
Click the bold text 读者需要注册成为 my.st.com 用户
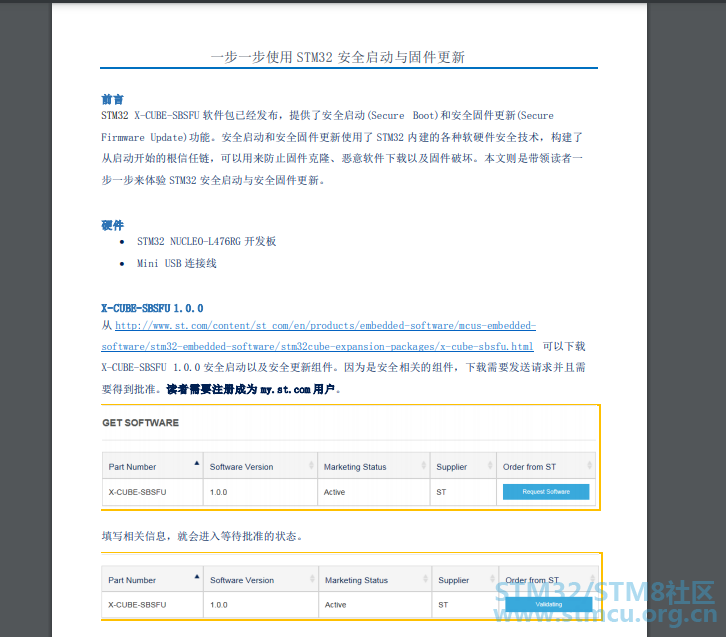(x=250, y=389)
